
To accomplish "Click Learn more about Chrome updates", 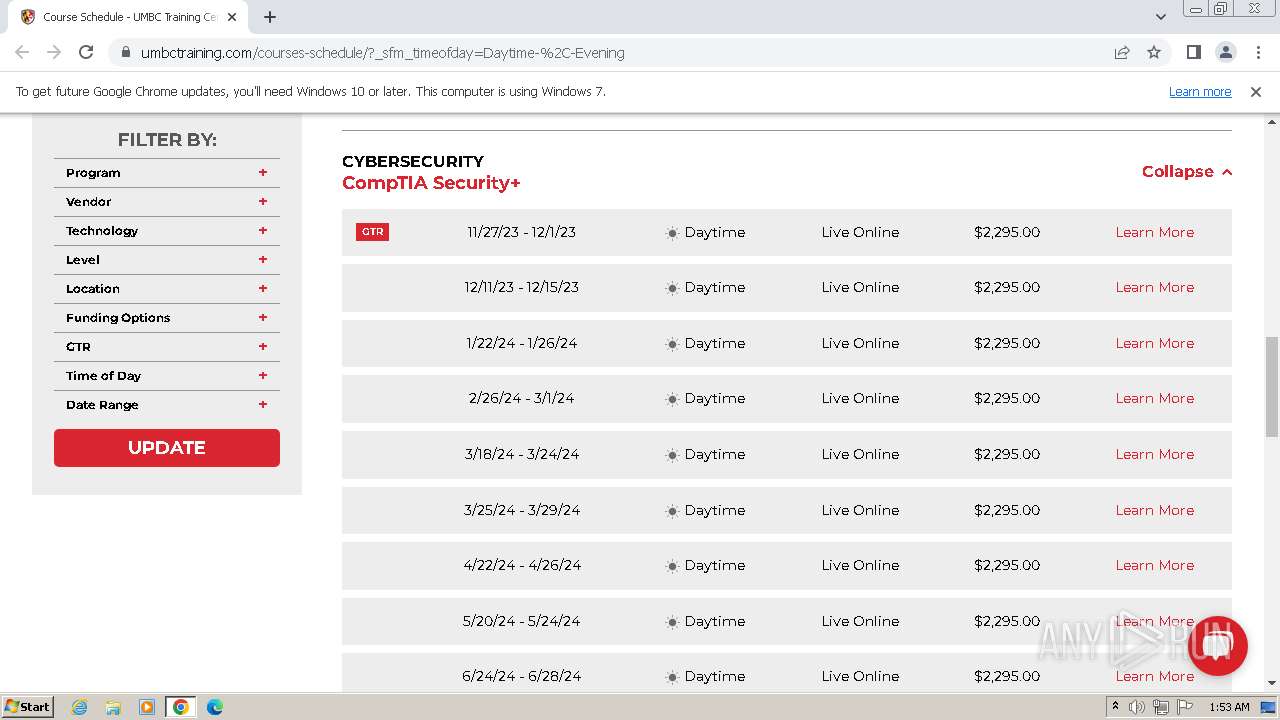I will (1200, 92).
